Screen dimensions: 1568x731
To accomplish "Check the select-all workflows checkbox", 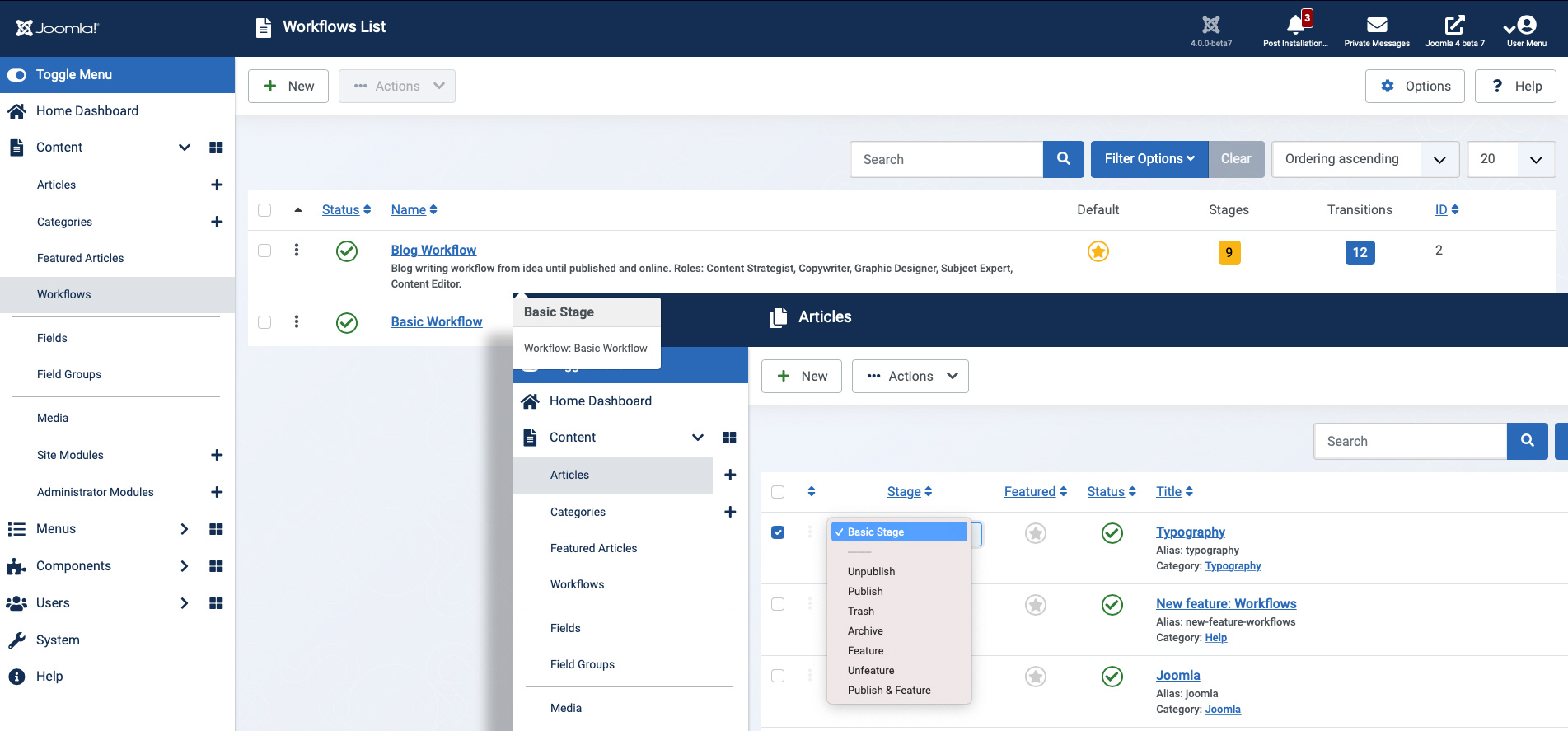I will (264, 210).
